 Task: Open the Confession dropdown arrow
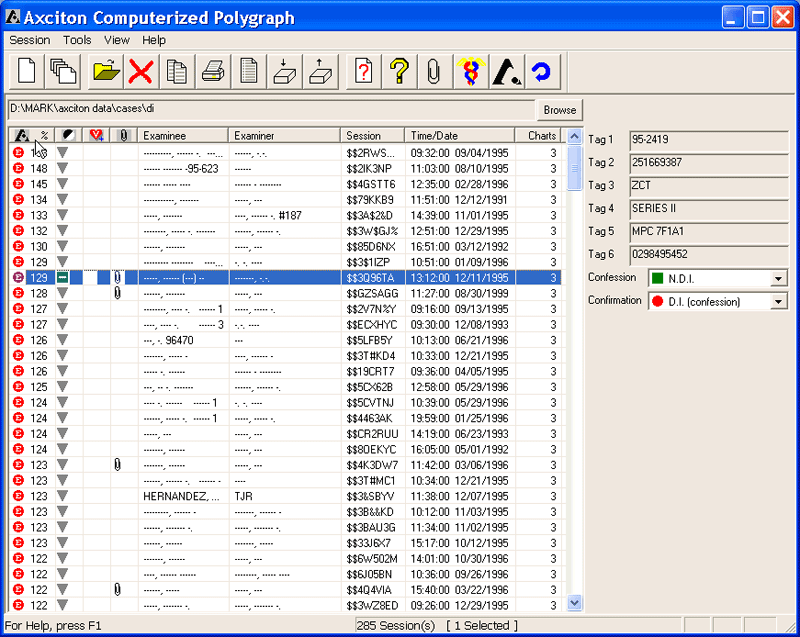tap(778, 278)
